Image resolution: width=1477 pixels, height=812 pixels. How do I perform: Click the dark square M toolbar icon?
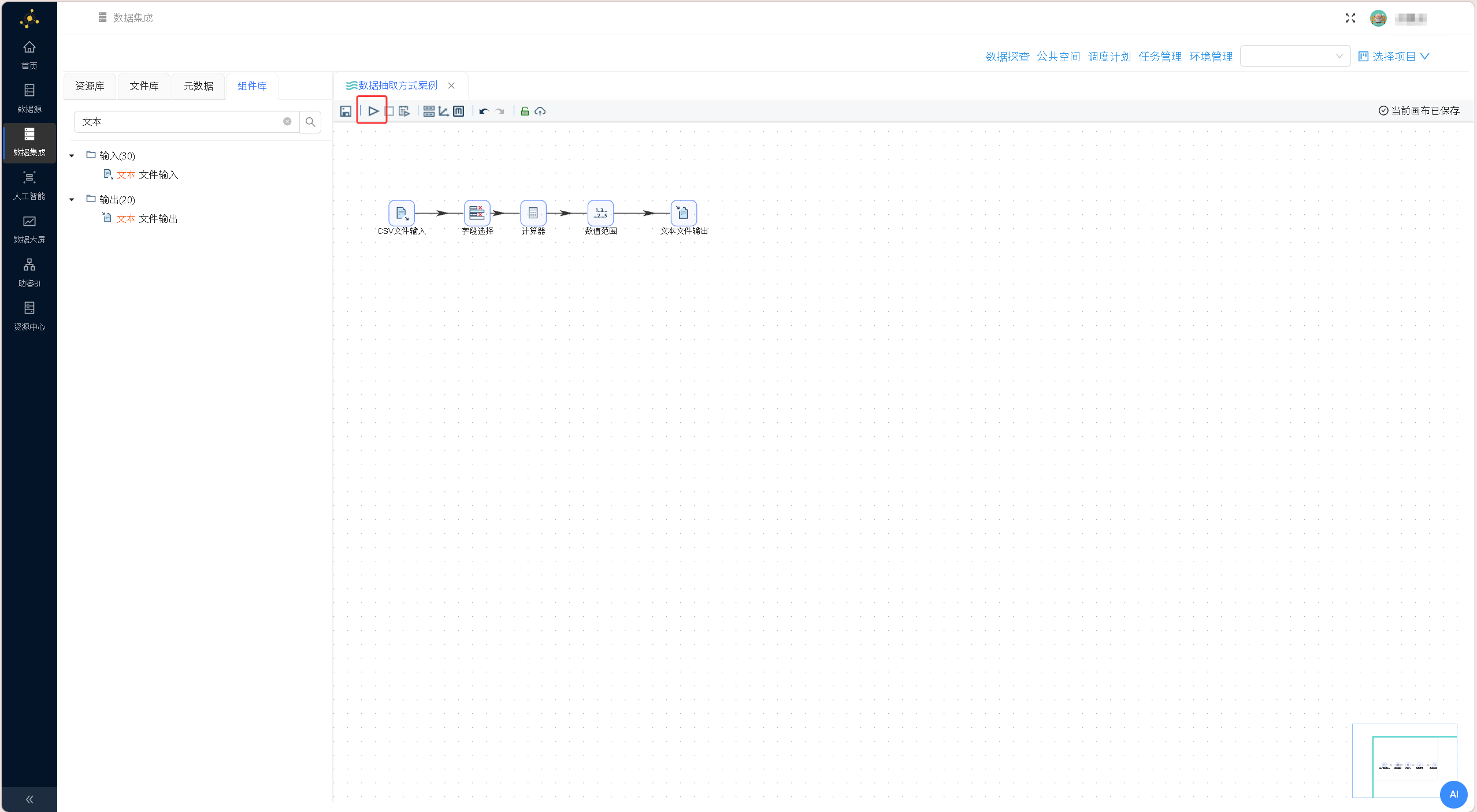[458, 111]
